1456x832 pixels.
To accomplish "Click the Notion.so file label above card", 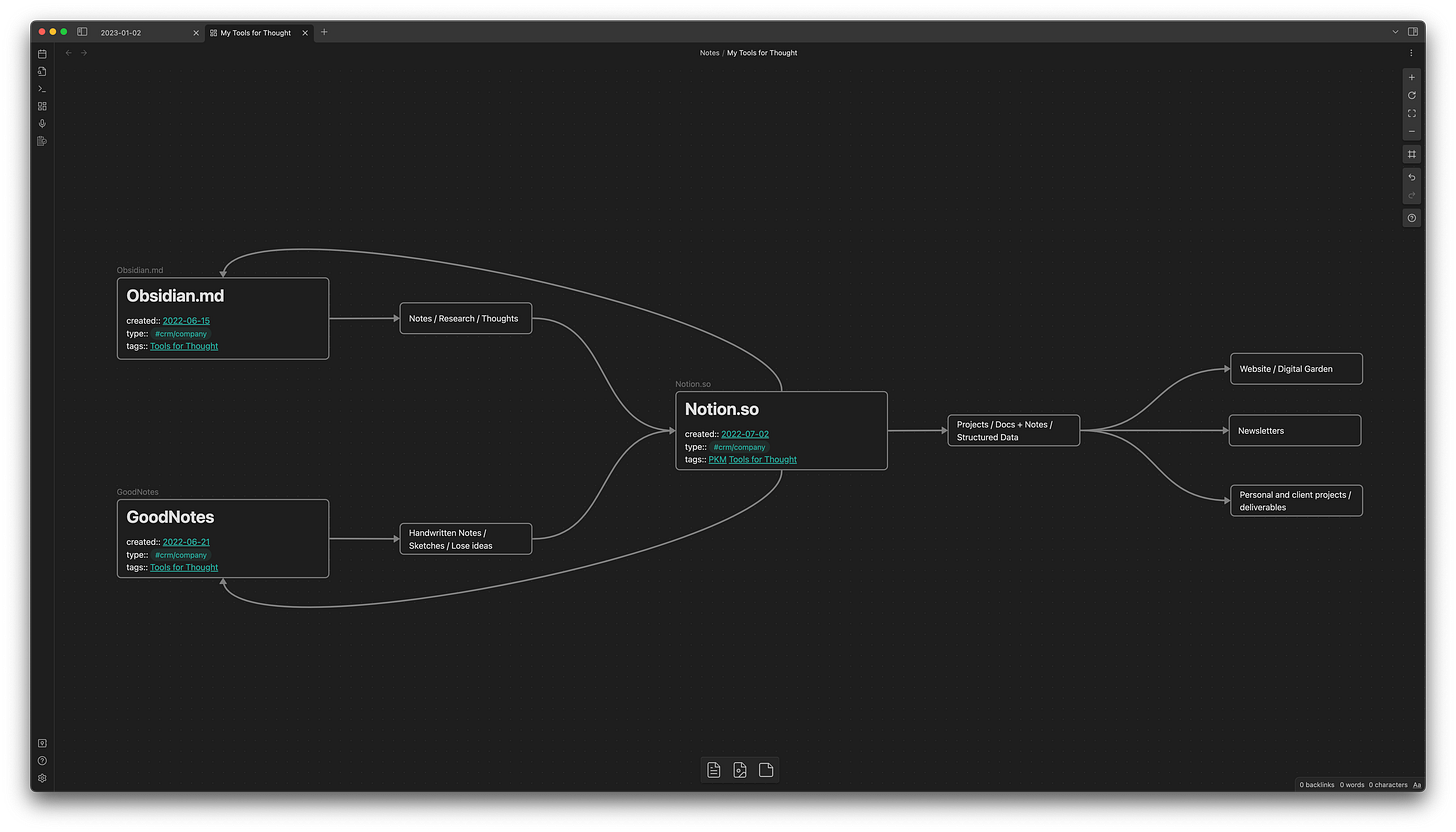I will (x=693, y=384).
